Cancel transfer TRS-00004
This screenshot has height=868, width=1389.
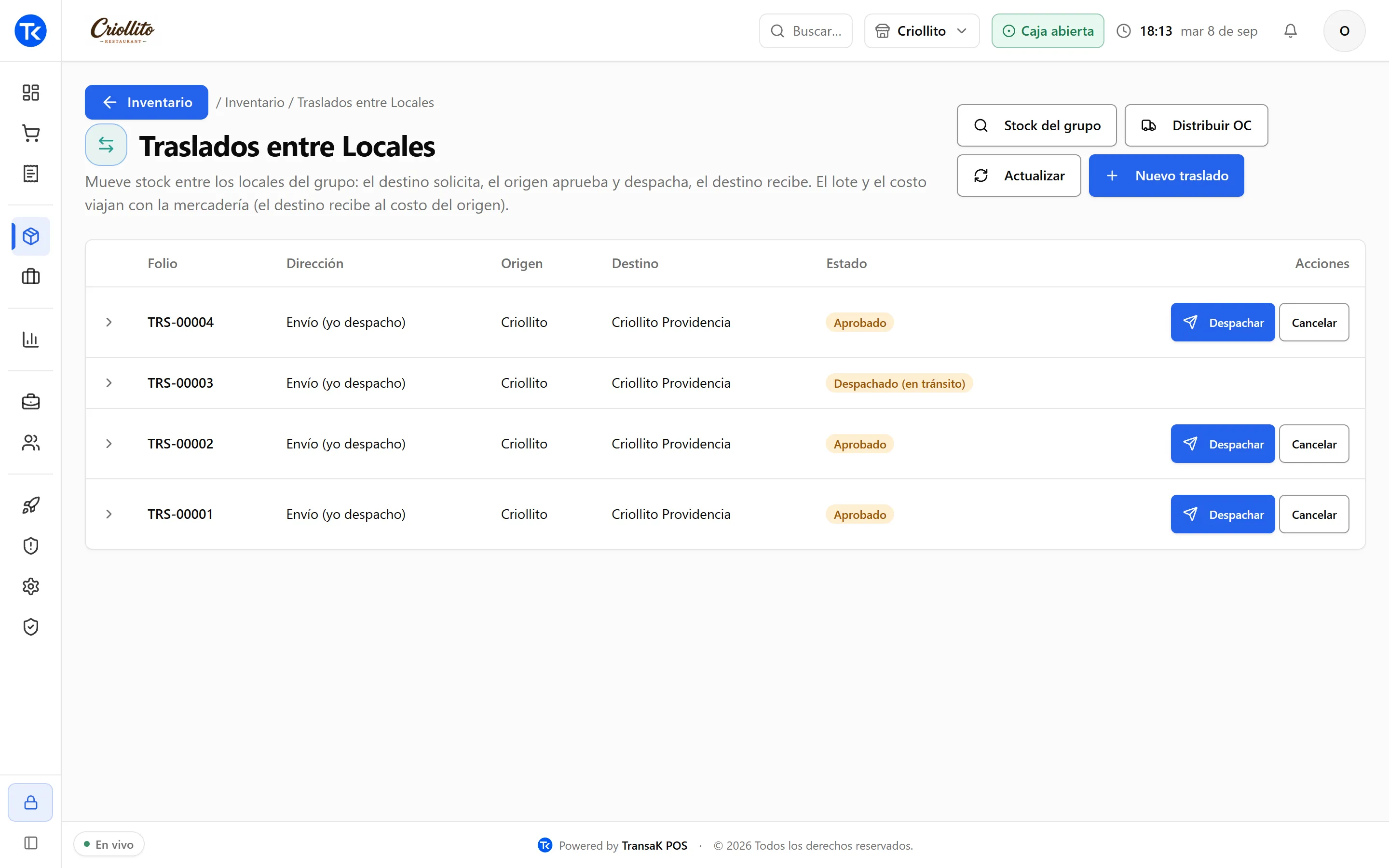pos(1314,322)
